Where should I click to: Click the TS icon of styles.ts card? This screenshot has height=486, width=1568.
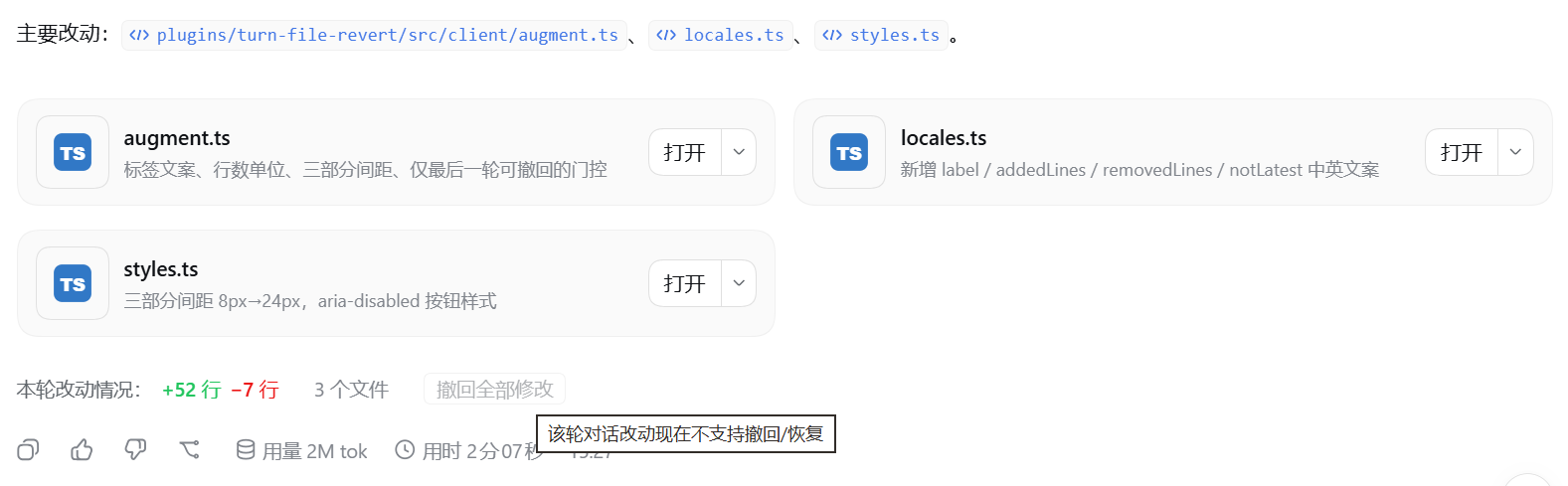coord(73,283)
